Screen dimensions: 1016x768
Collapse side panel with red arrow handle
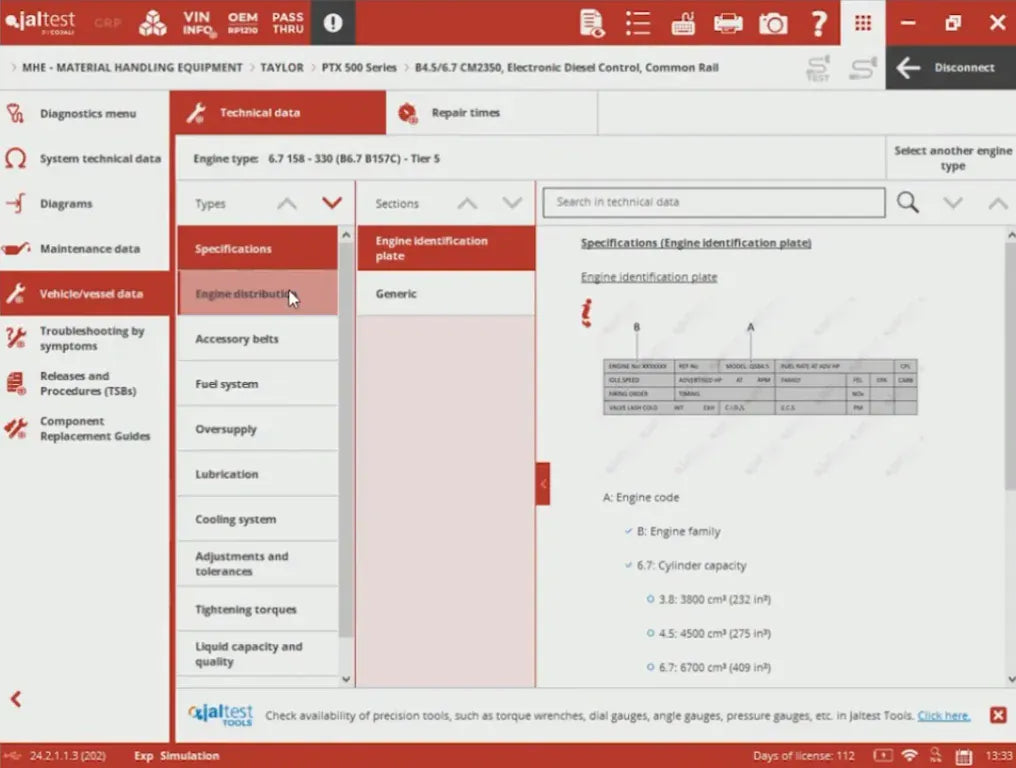coord(543,484)
